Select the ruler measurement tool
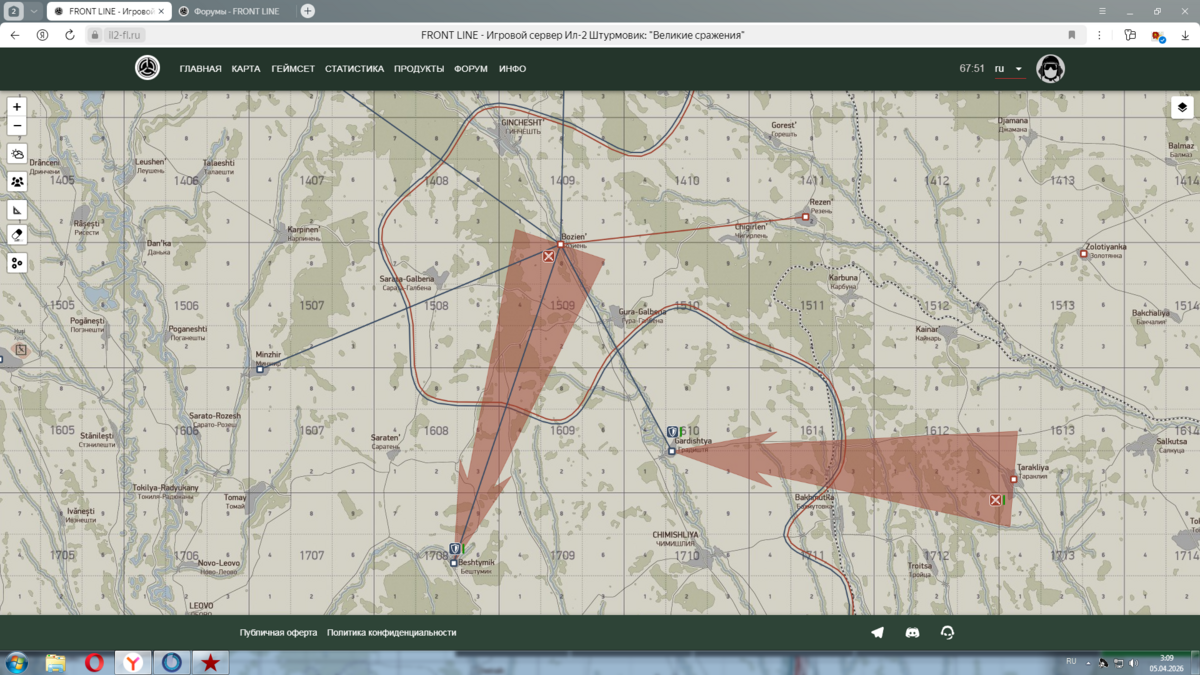The image size is (1200, 675). point(17,210)
